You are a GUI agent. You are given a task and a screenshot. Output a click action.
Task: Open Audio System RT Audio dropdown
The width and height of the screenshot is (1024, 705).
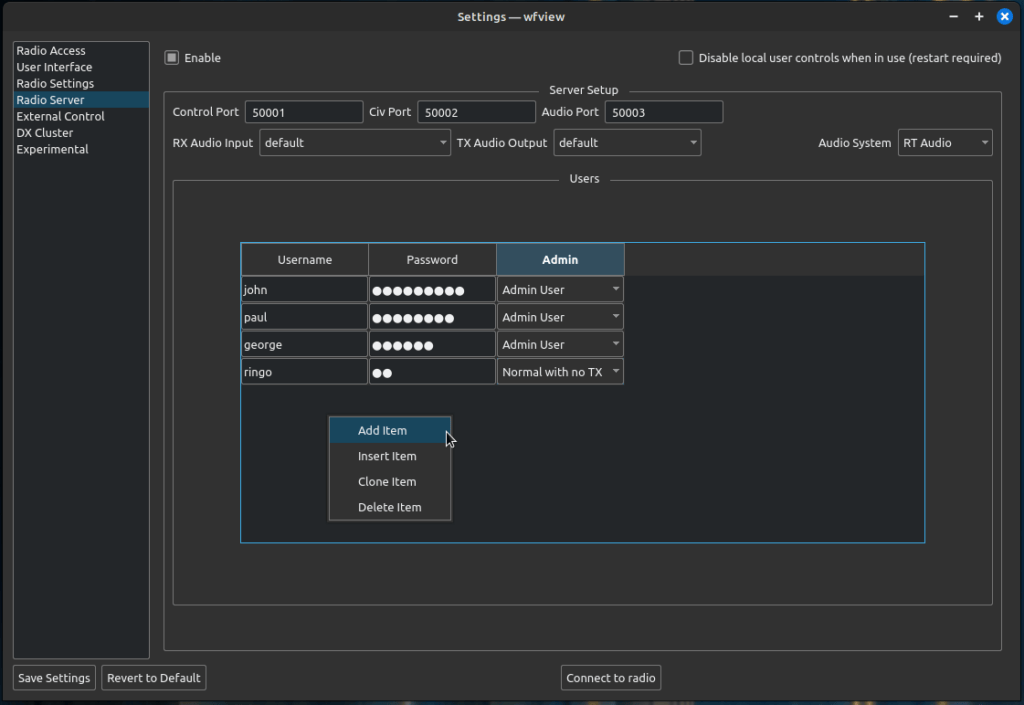click(945, 142)
